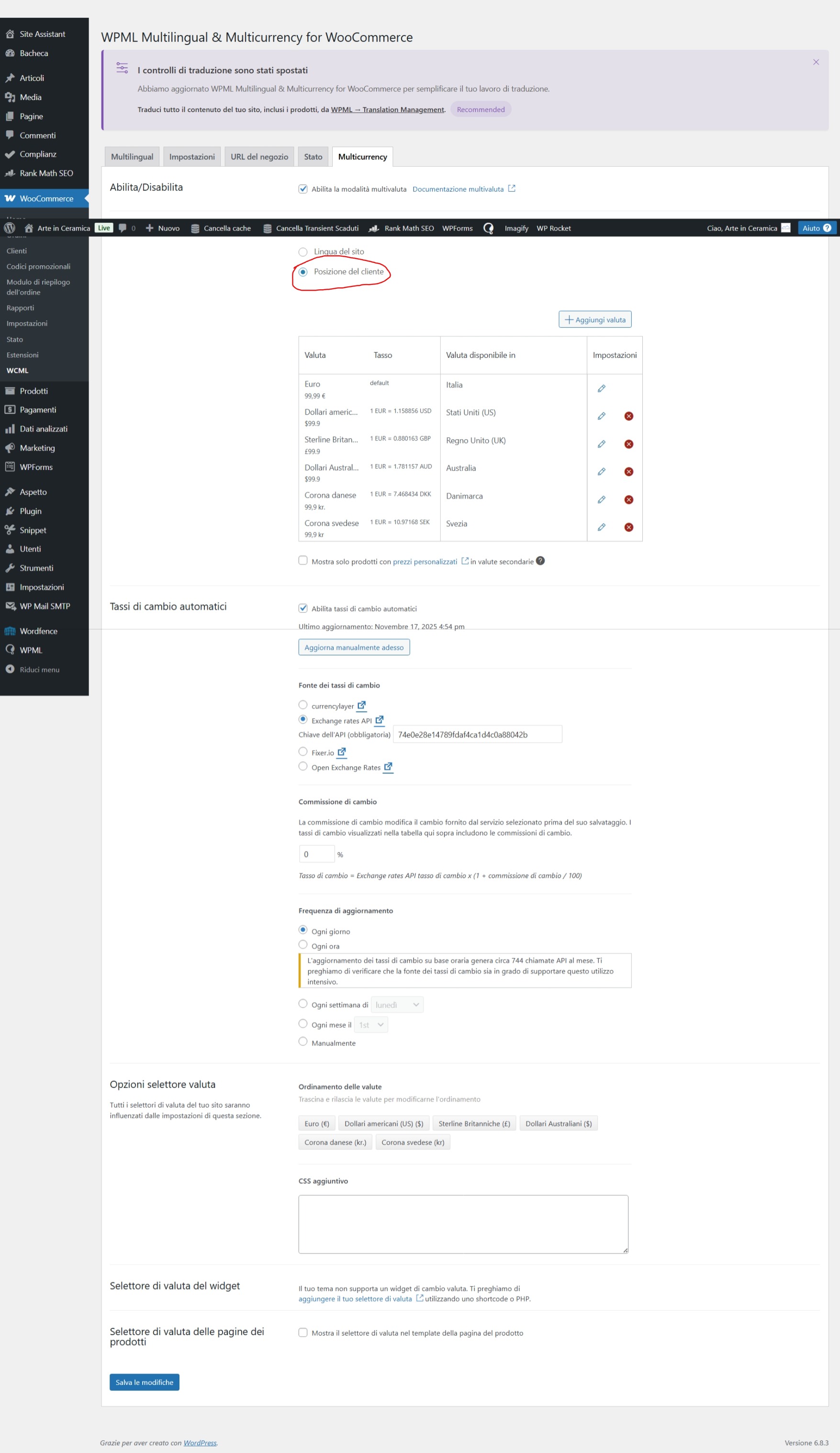840x1453 pixels.
Task: Click the exchange commission percent field
Action: pos(317,854)
